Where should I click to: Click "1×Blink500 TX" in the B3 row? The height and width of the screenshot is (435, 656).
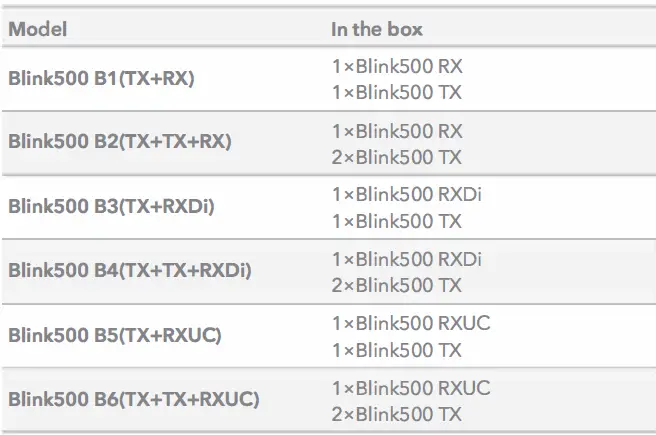point(396,221)
